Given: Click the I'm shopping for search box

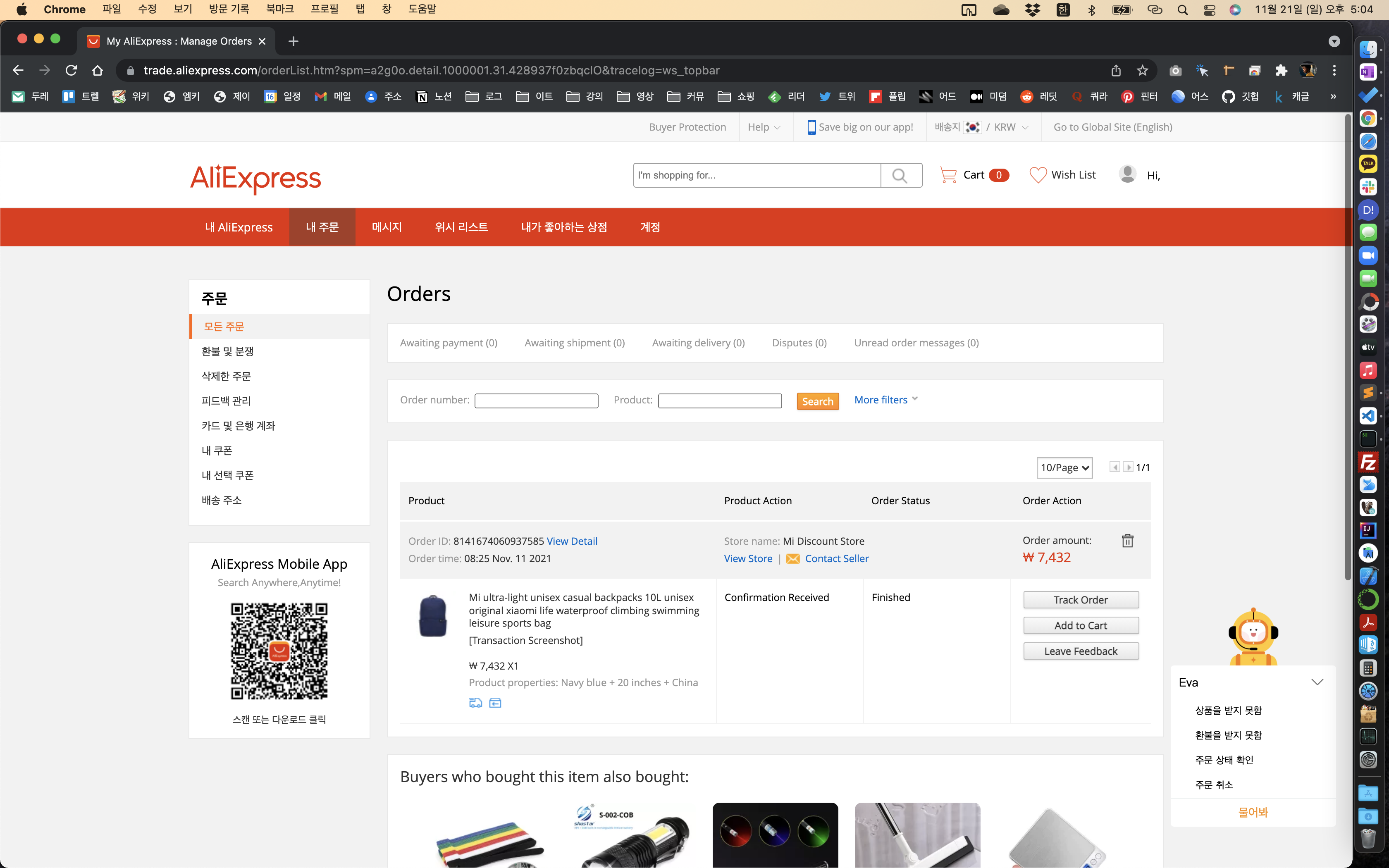Looking at the screenshot, I should [x=757, y=175].
